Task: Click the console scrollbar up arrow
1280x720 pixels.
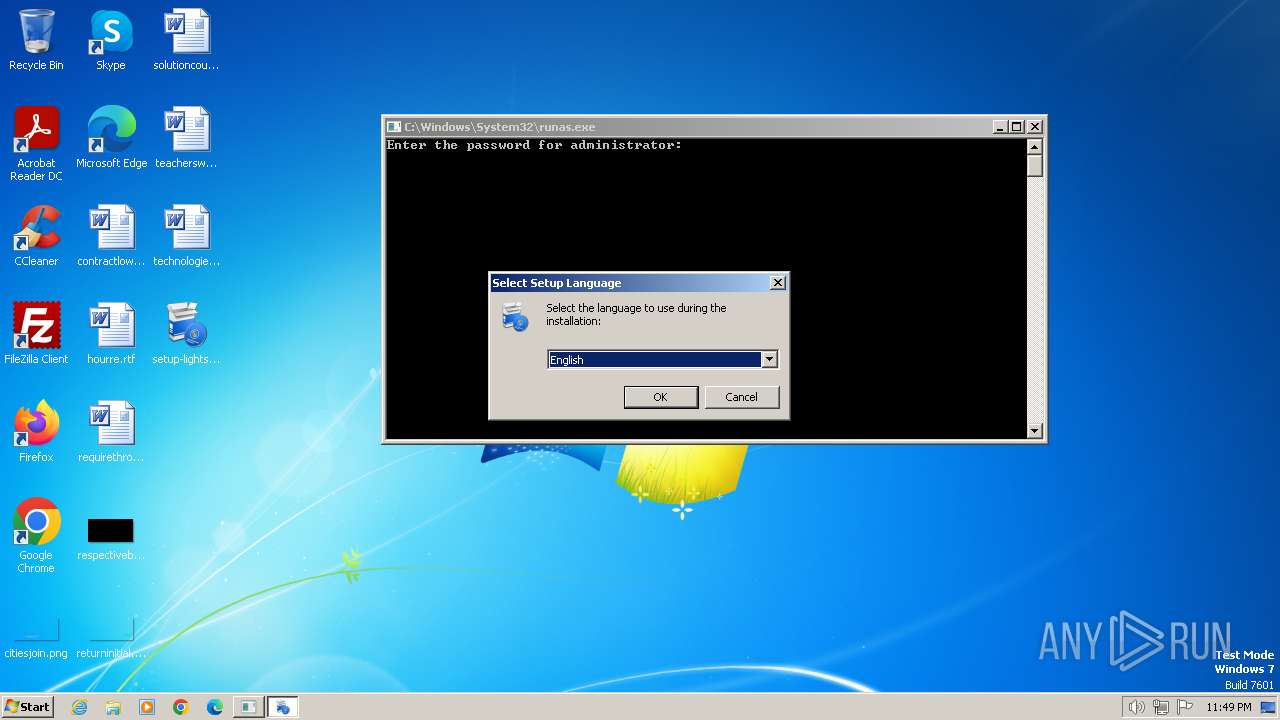Action: 1035,147
